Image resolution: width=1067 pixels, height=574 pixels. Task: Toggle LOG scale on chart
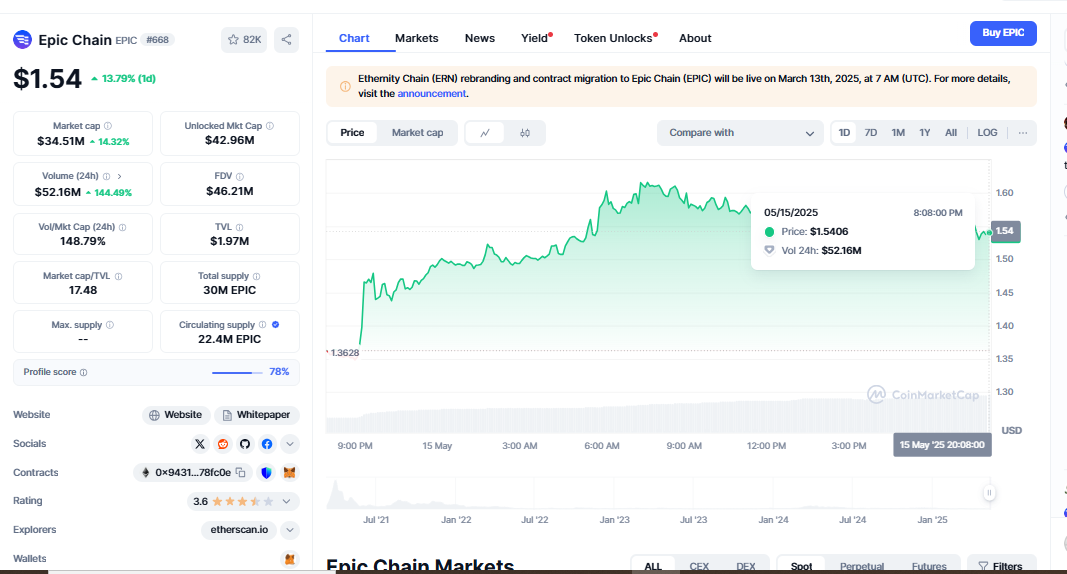(987, 133)
